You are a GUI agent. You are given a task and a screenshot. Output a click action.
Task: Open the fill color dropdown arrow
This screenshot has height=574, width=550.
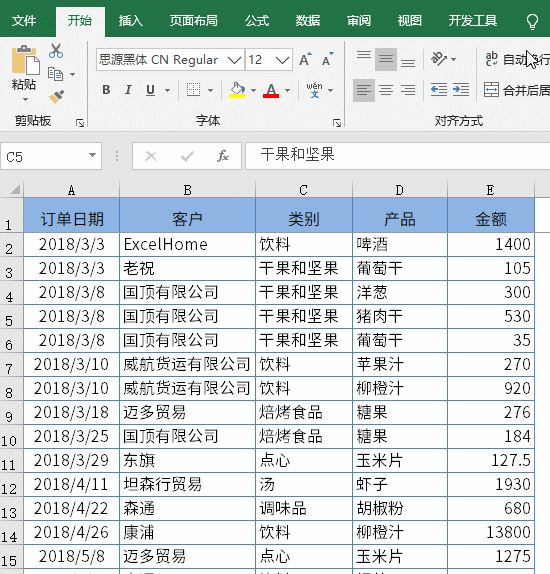tap(253, 90)
